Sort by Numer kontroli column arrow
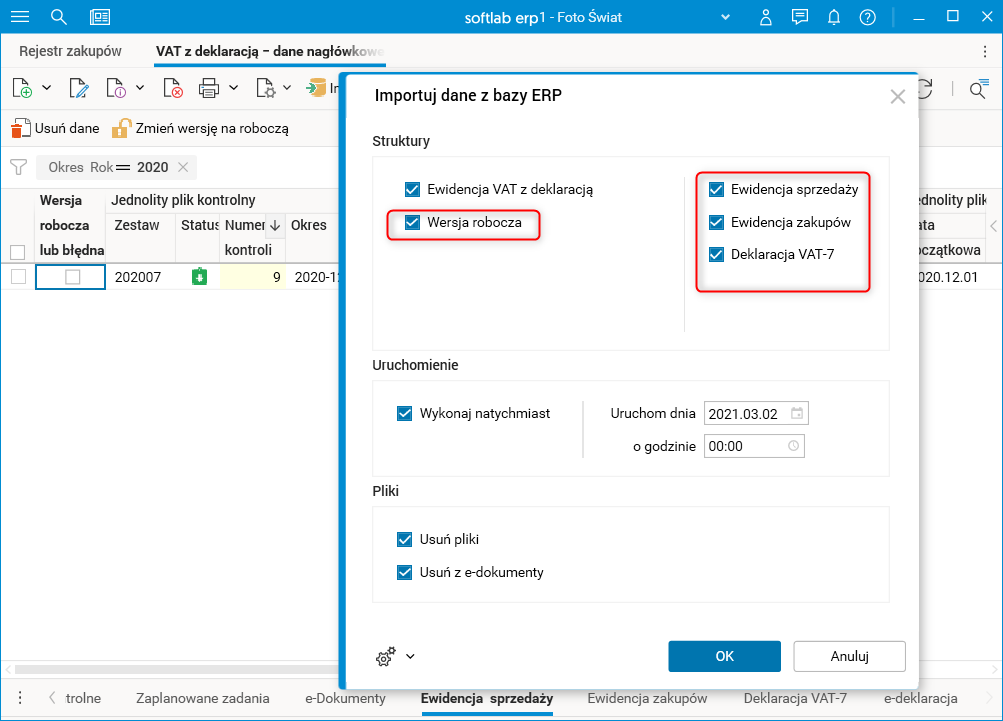The width and height of the screenshot is (1003, 721). [x=275, y=225]
